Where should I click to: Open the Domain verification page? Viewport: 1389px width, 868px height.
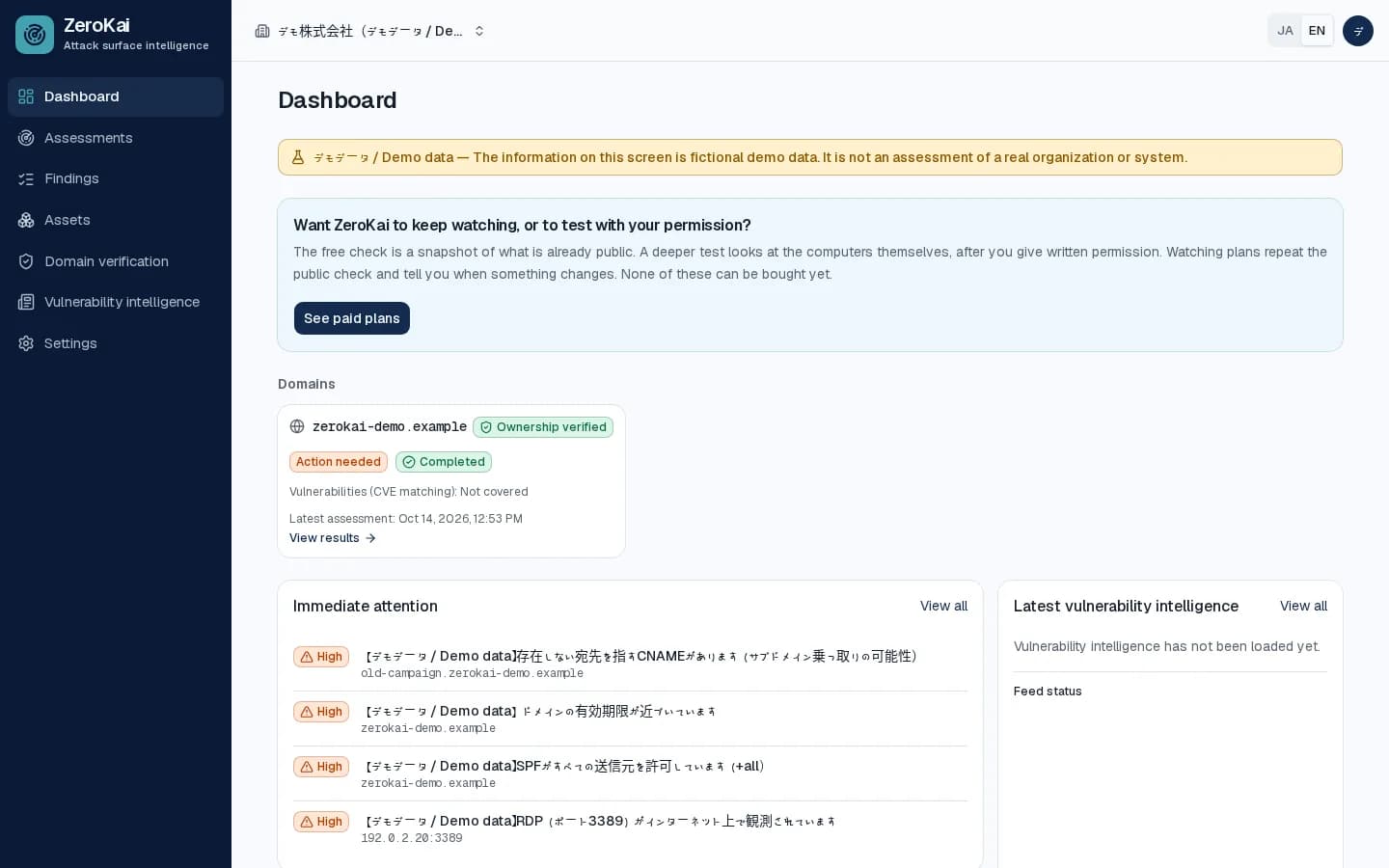click(x=116, y=261)
